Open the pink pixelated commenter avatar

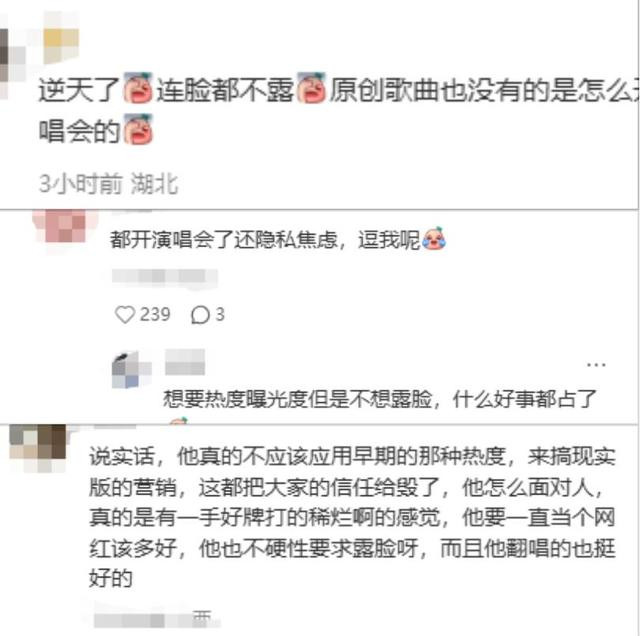pos(65,227)
